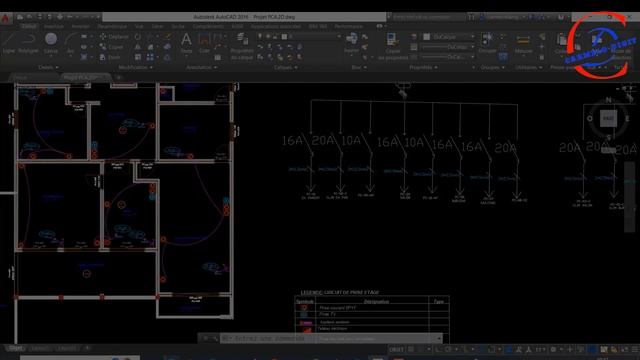Viewport: 640px width, 360px height.
Task: Click the Grouper tool
Action: tap(487, 43)
